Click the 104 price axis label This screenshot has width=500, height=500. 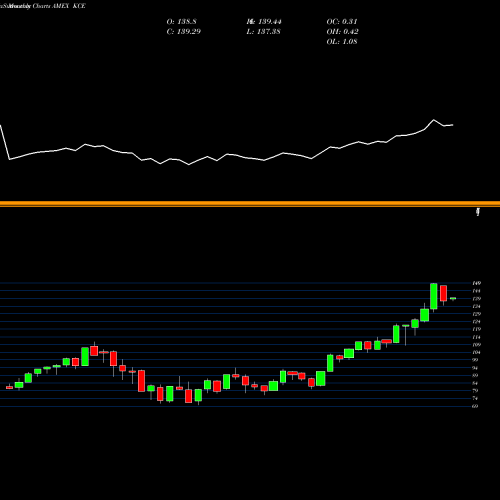477,353
